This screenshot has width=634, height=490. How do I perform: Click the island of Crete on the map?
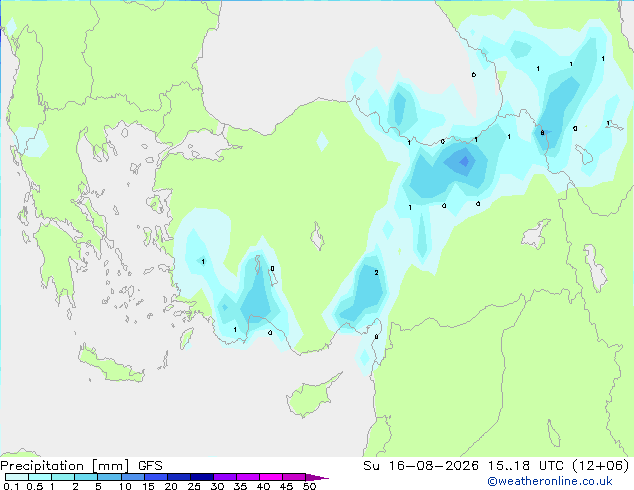[x=110, y=366]
